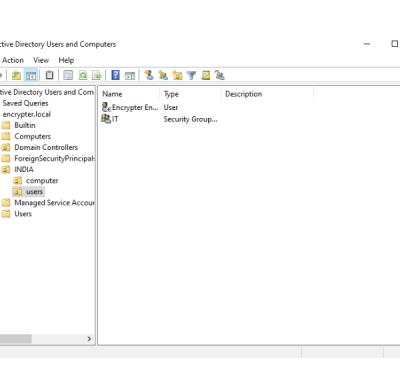The image size is (400, 380).
Task: Click the Add to group toolbar icon
Action: pyautogui.click(x=220, y=75)
